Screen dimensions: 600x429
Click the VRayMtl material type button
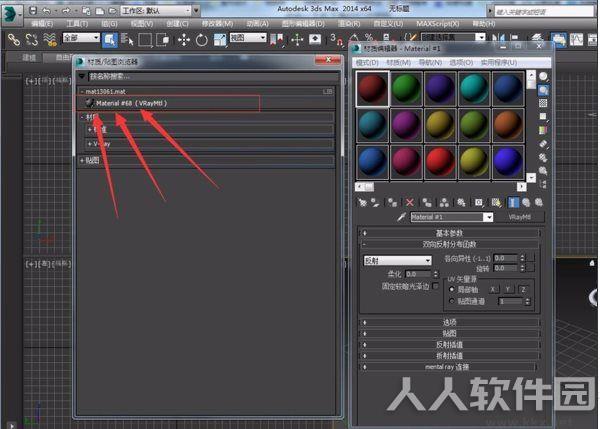[520, 217]
